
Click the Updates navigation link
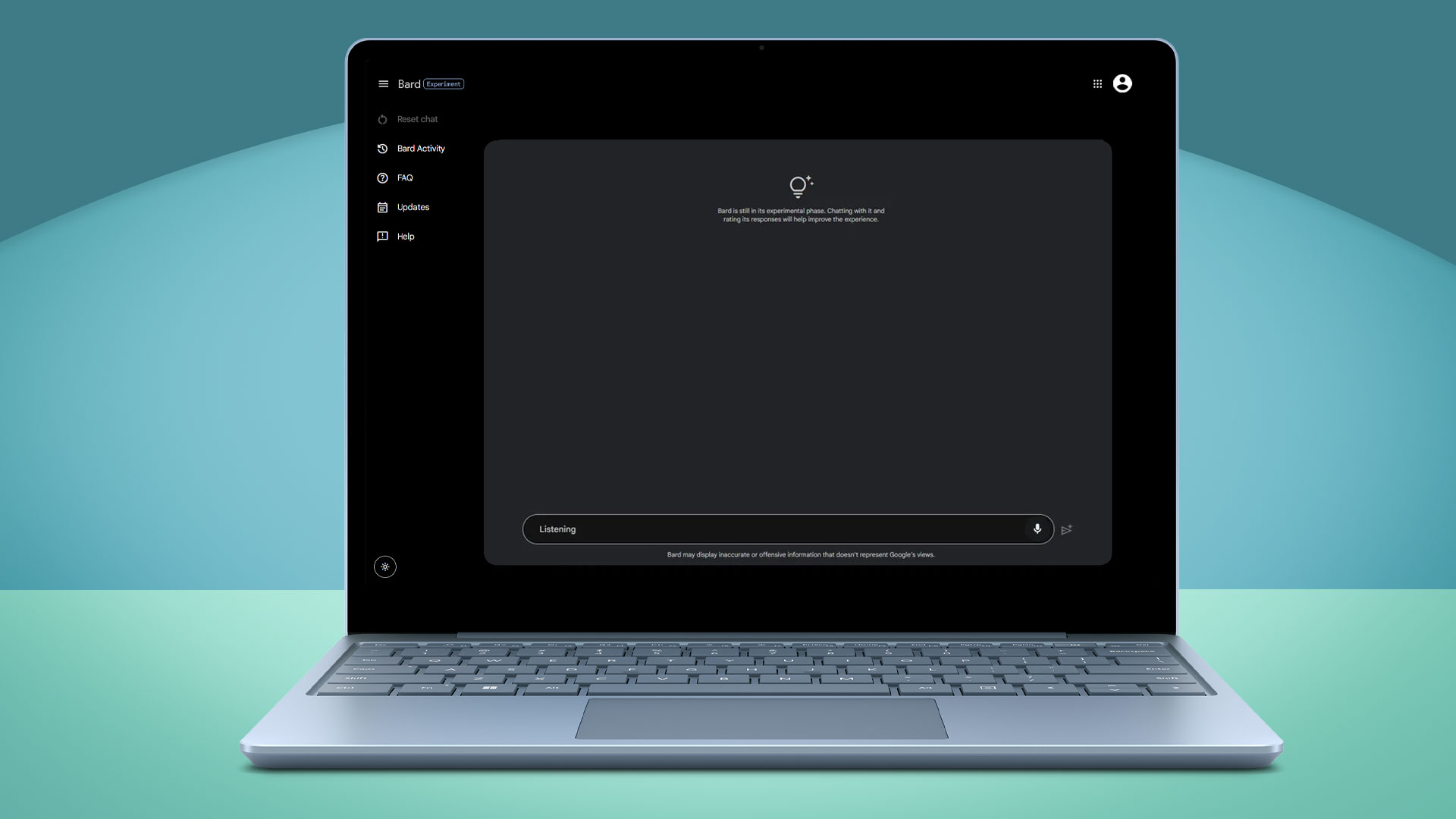[412, 206]
